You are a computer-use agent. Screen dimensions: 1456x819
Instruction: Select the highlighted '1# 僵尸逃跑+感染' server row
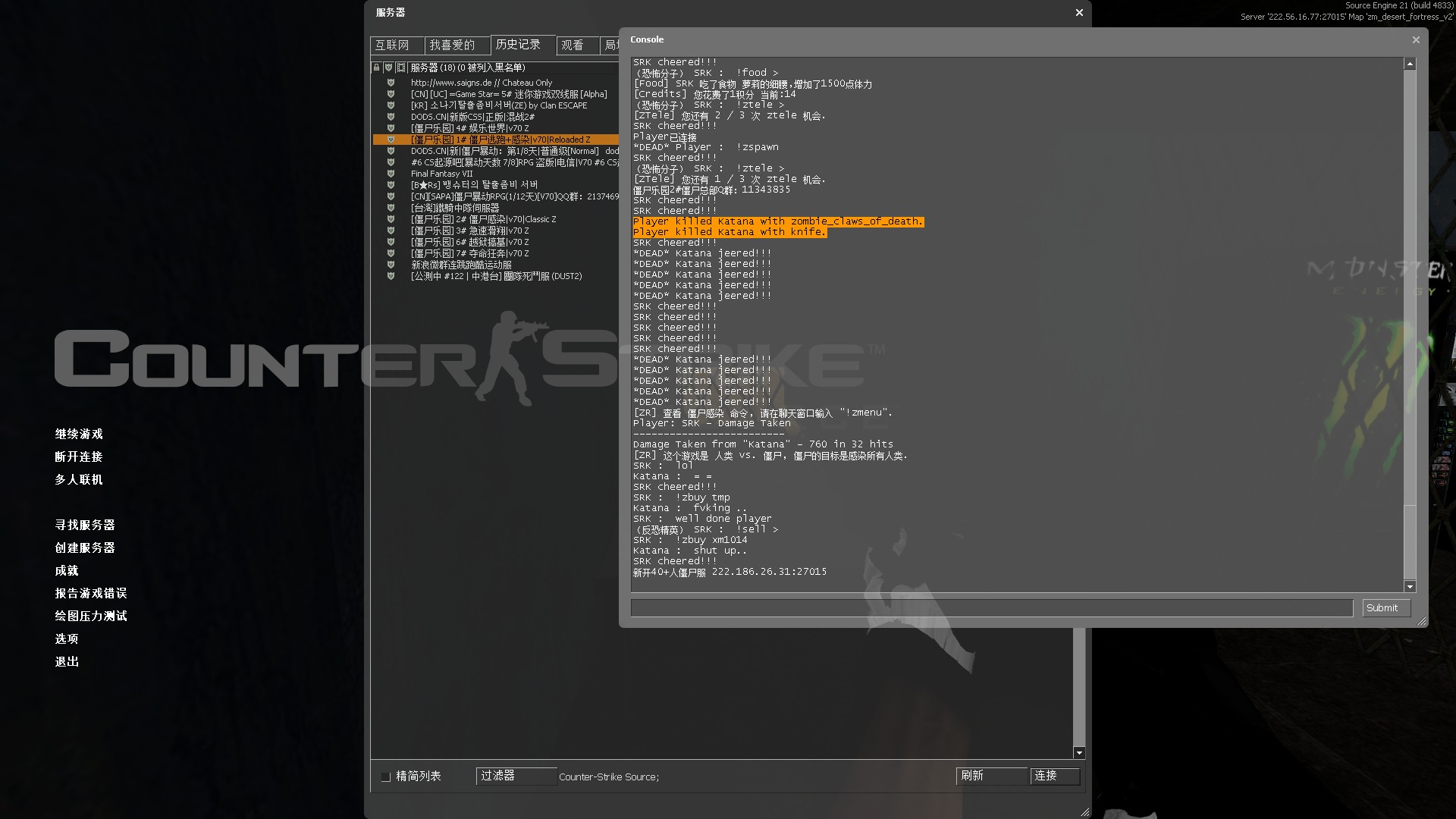coord(496,140)
